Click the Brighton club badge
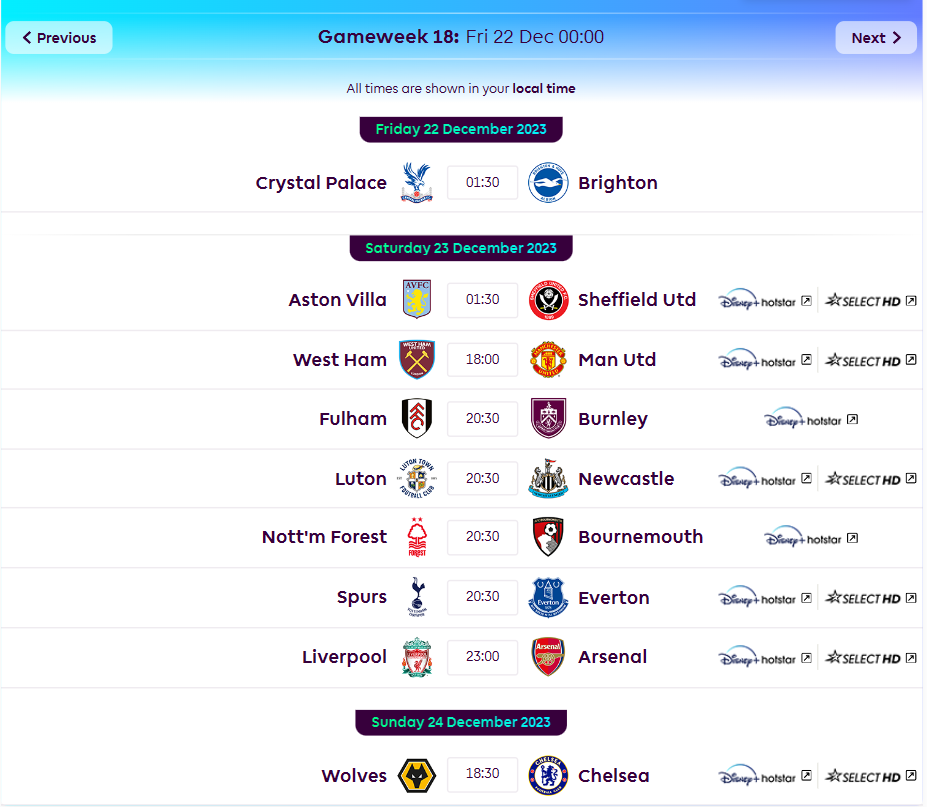The width and height of the screenshot is (927, 807). 548,183
